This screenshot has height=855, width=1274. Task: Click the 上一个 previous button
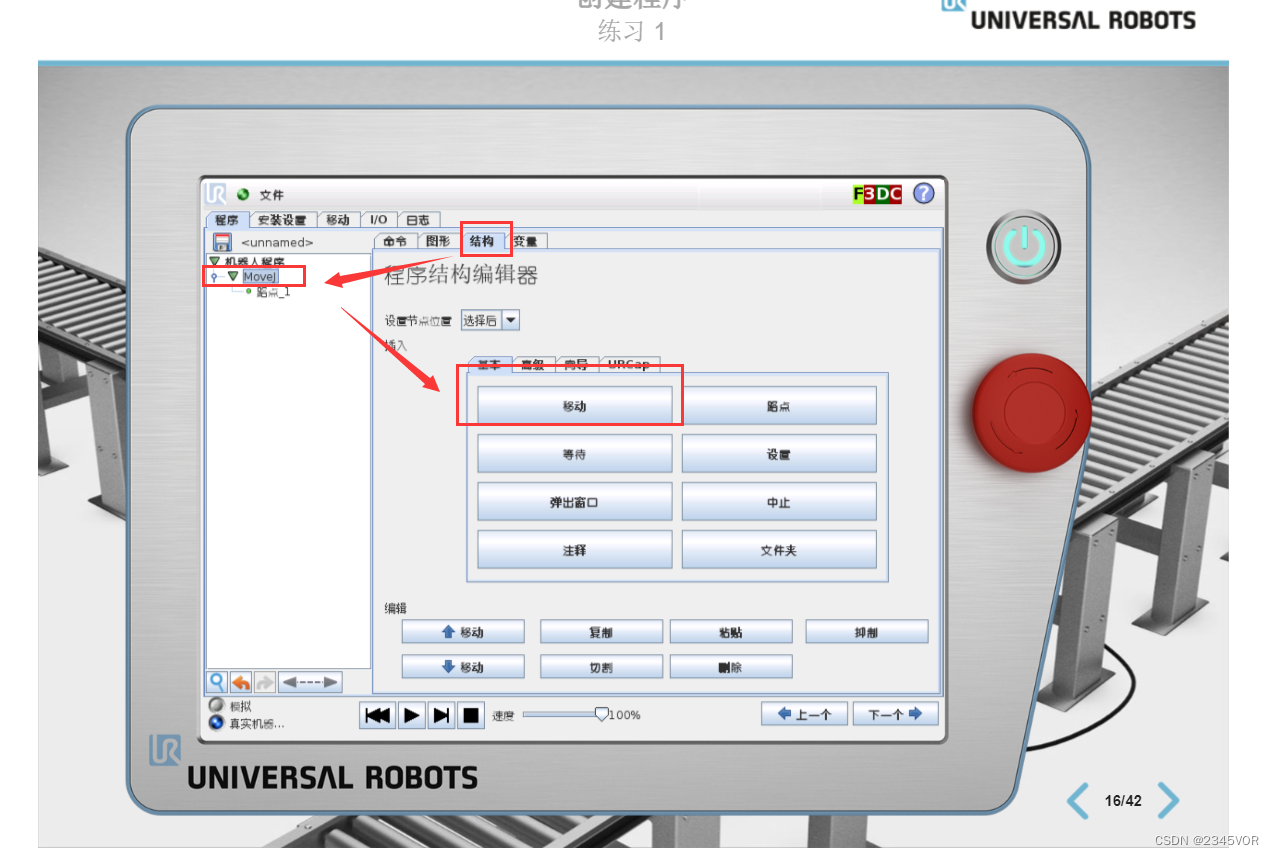pyautogui.click(x=805, y=714)
